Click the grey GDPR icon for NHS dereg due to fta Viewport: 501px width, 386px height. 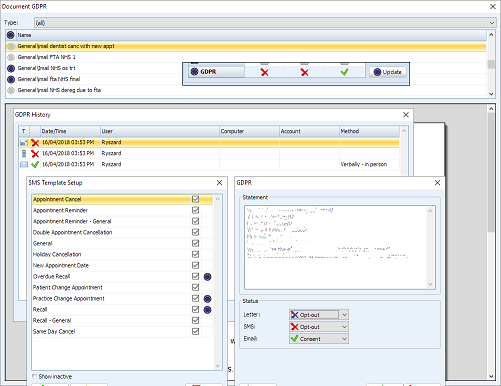point(11,90)
